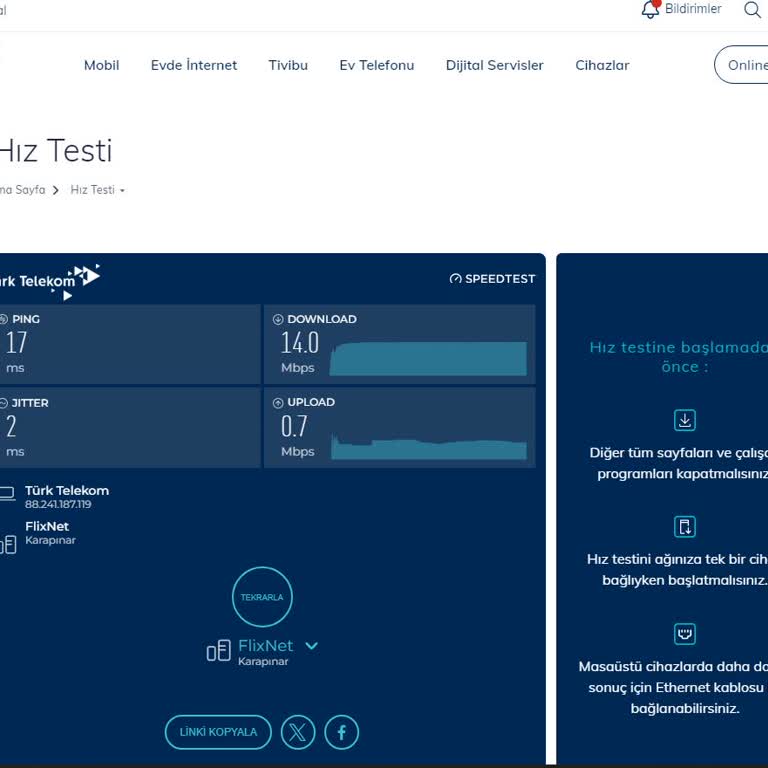768x768 pixels.
Task: Click the breadcrumb chevron after Ana Sayfa
Action: (56, 190)
